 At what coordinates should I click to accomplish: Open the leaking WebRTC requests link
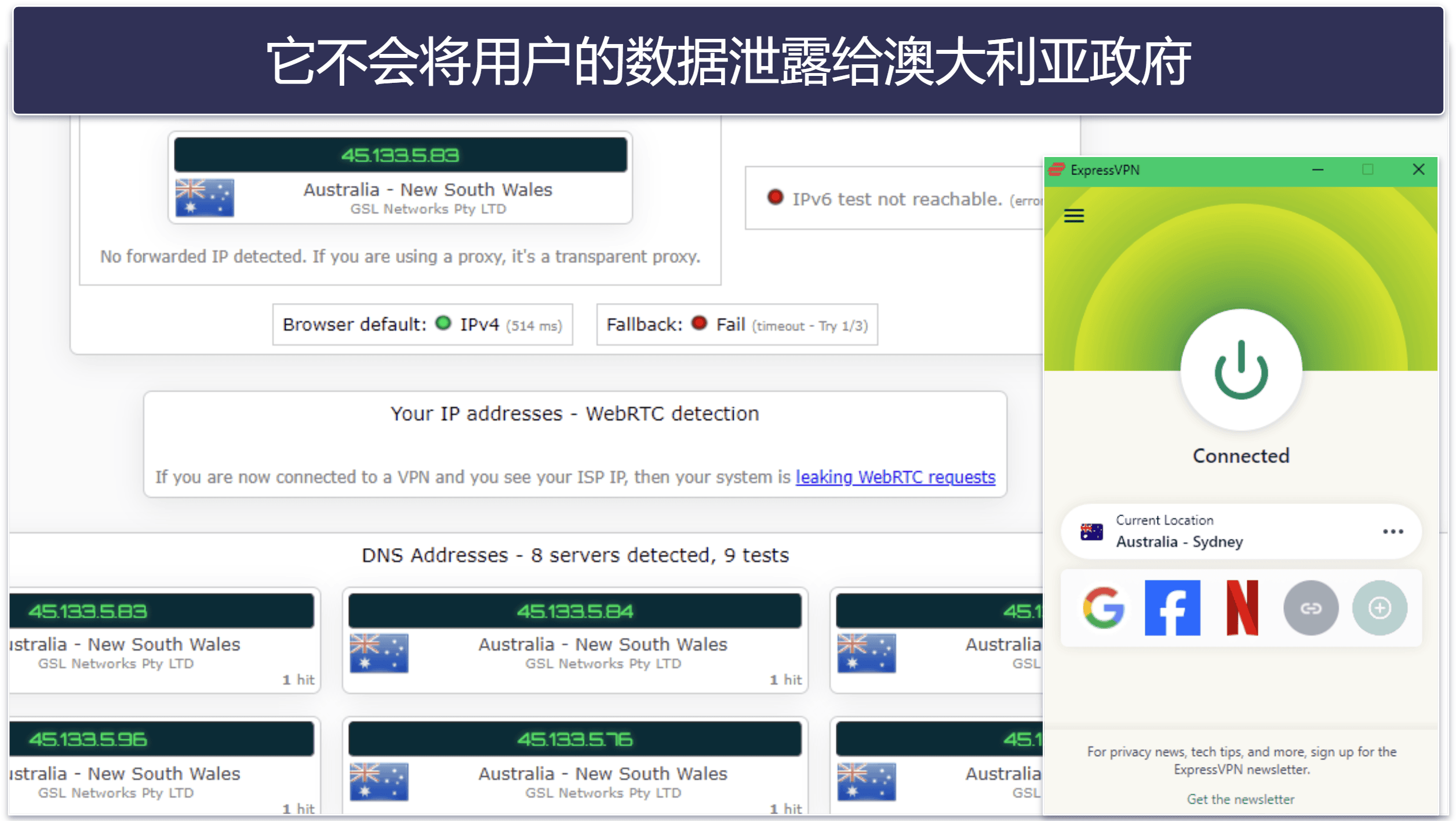[895, 477]
